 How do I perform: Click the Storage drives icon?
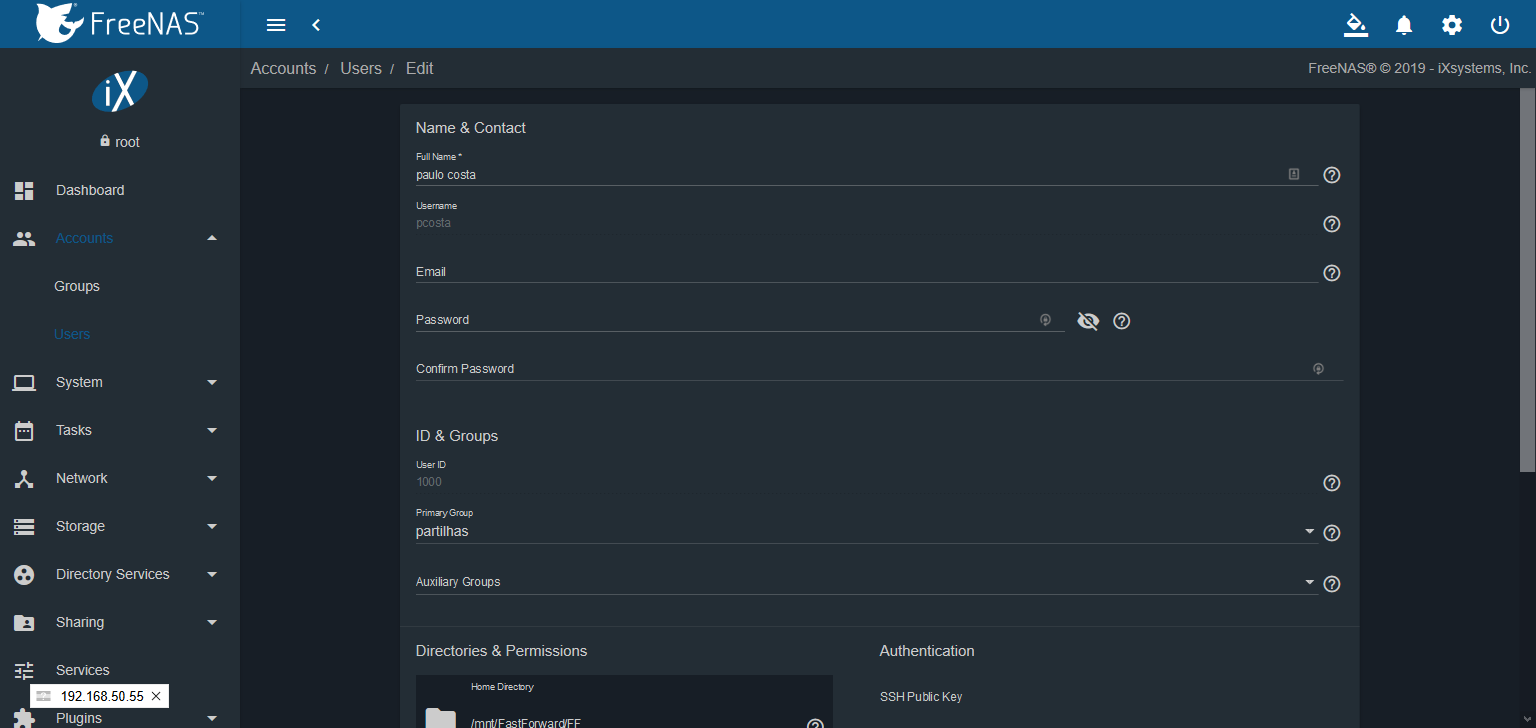pos(24,526)
